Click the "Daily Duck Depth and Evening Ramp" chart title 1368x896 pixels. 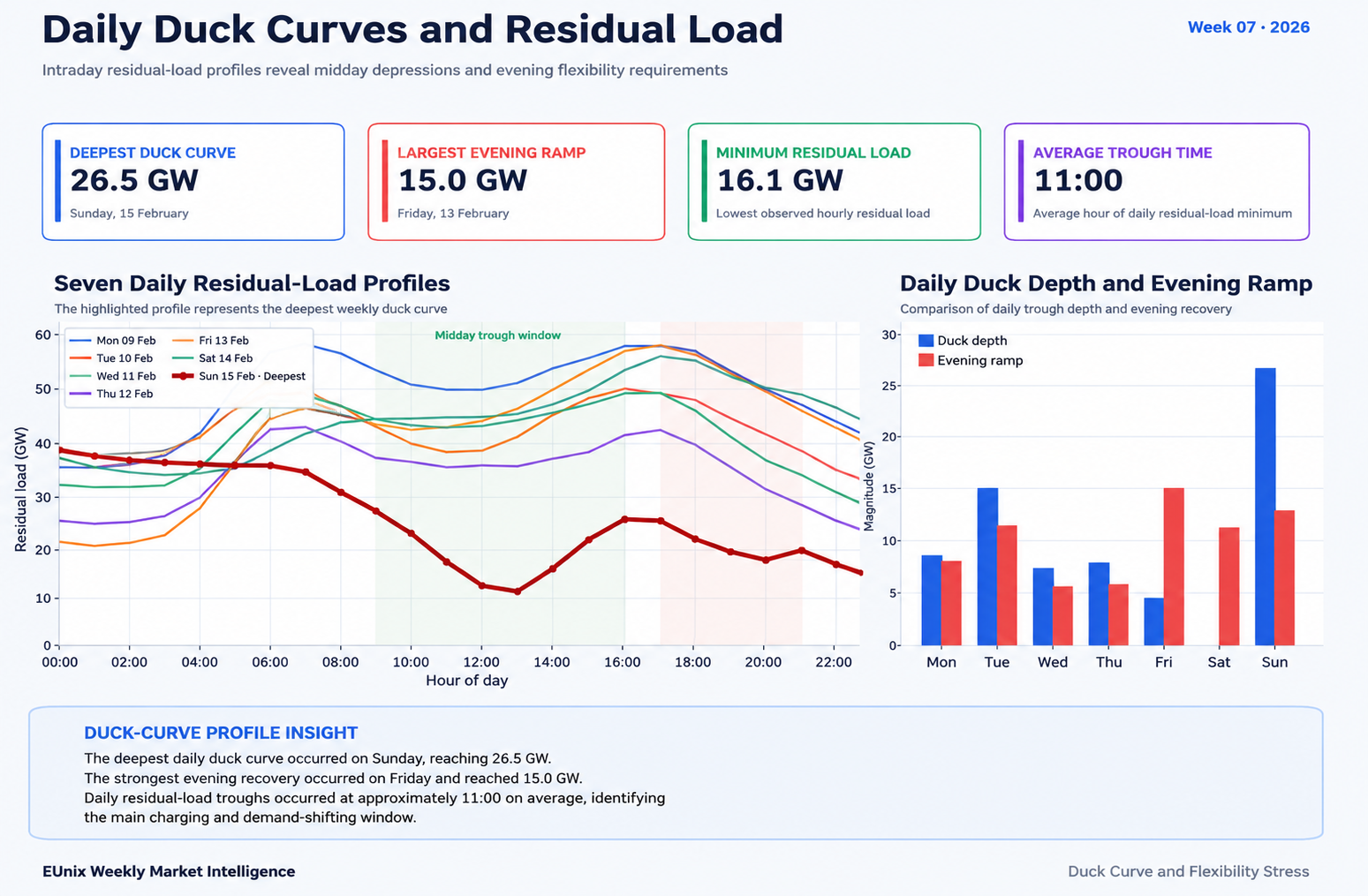(x=1106, y=283)
